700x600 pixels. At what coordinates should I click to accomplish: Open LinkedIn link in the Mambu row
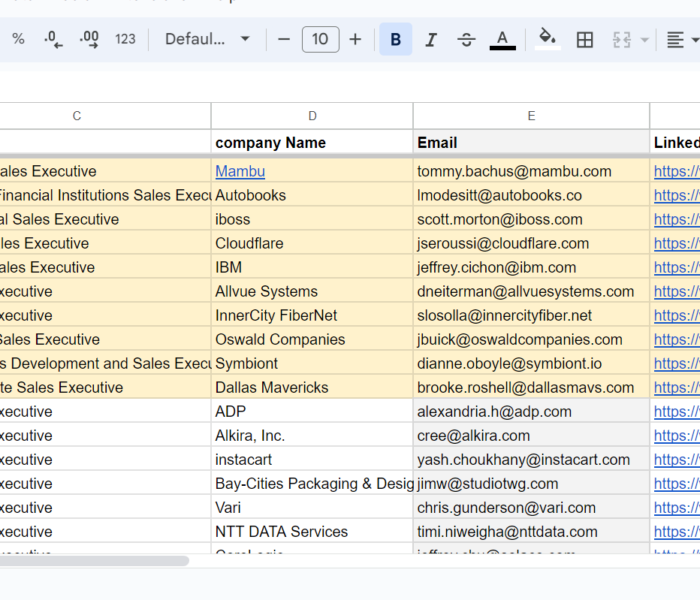pyautogui.click(x=677, y=171)
